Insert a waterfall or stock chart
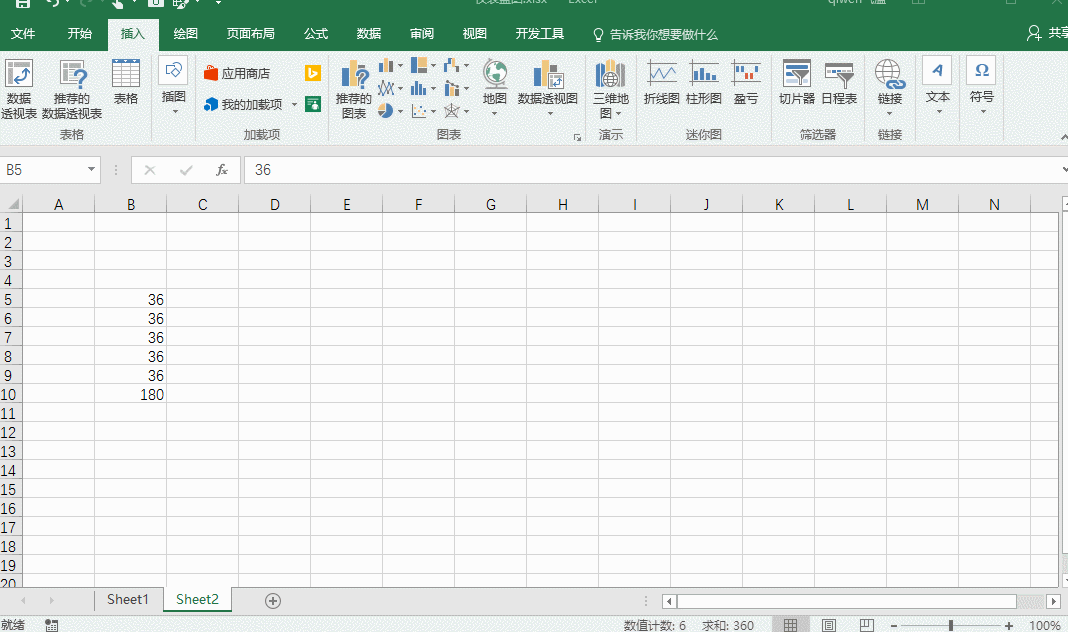This screenshot has width=1068, height=632. click(x=452, y=65)
